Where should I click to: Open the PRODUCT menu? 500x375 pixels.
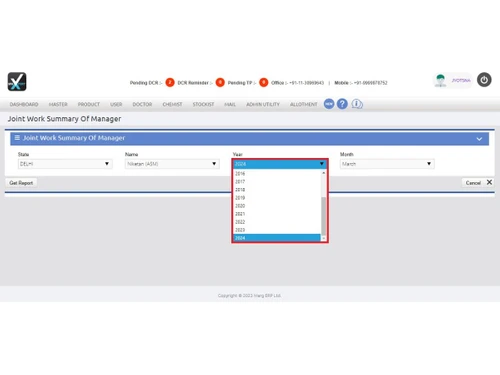pos(89,104)
